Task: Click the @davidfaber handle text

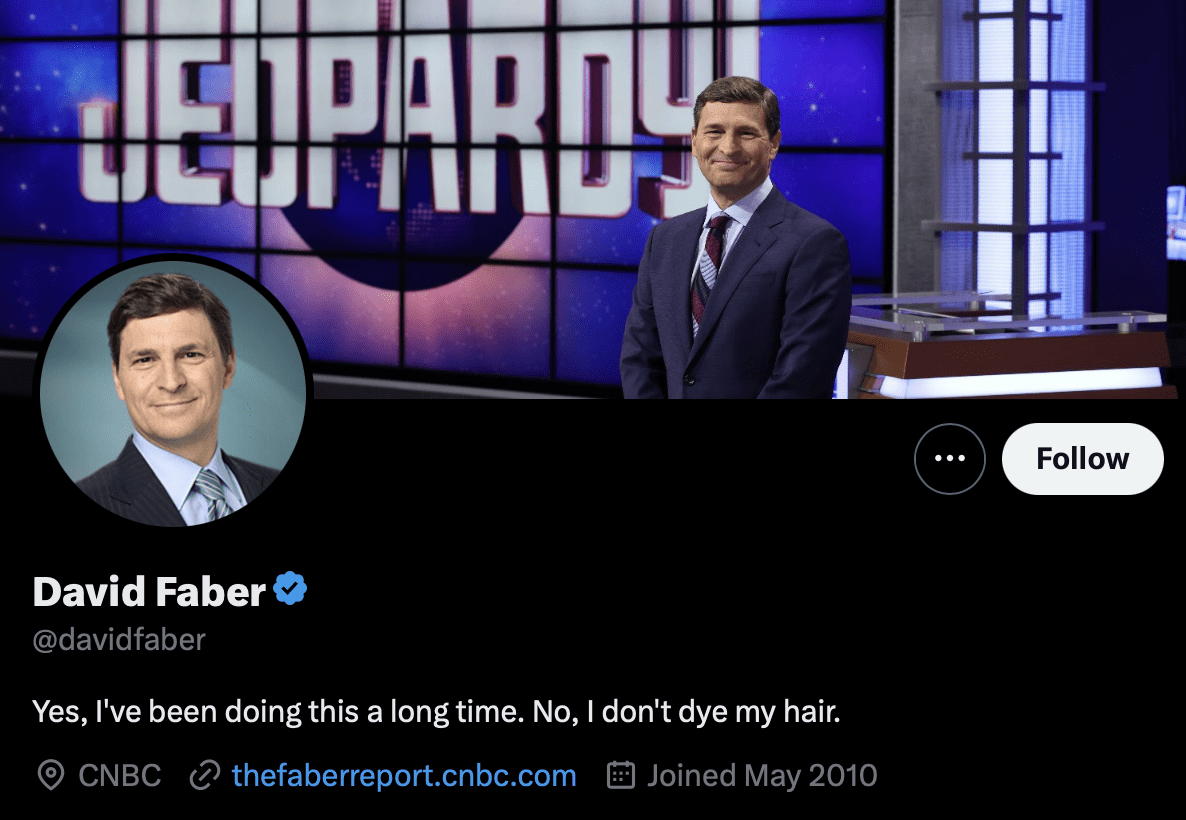Action: tap(119, 640)
